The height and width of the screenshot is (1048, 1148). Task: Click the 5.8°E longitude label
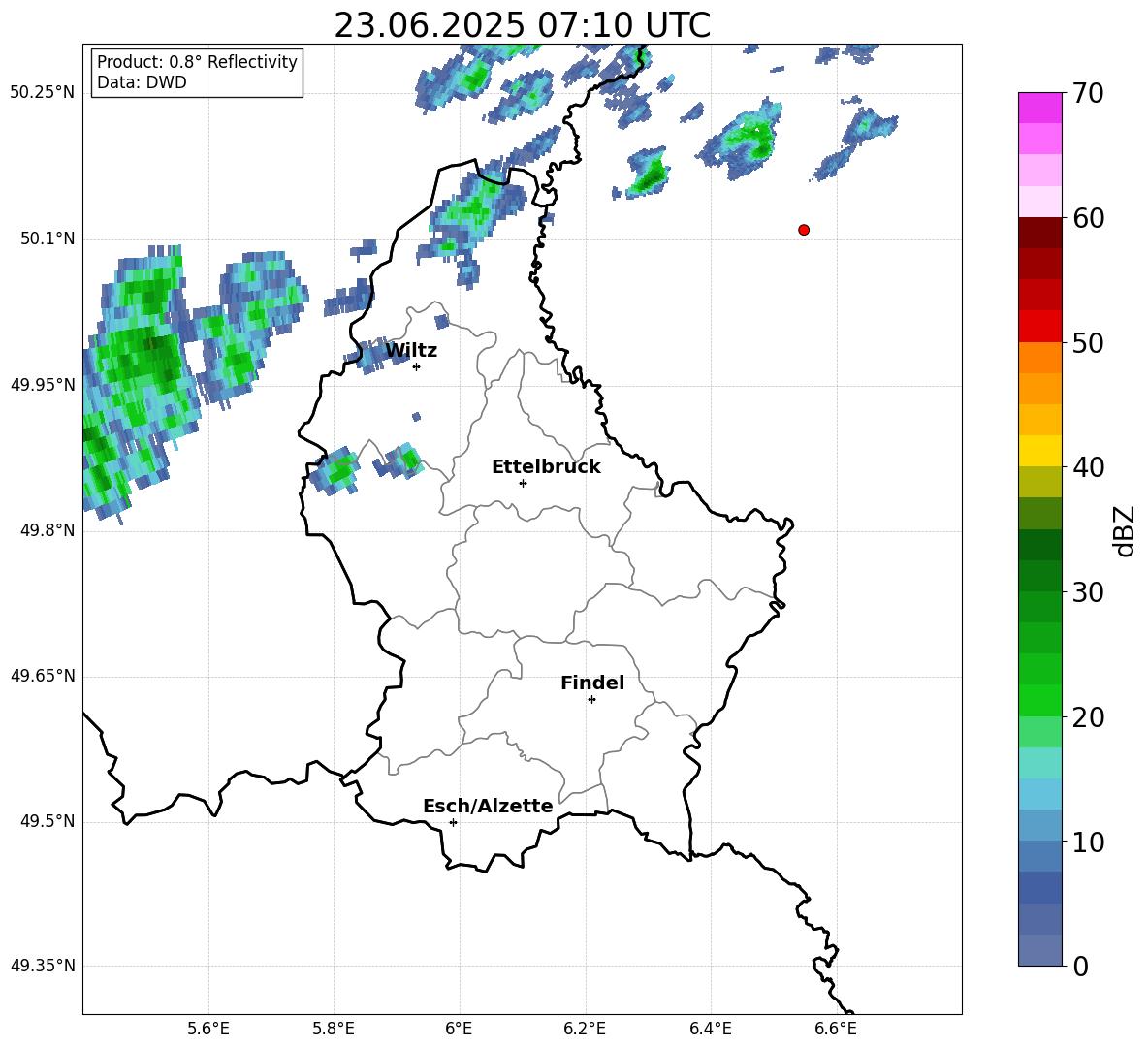pyautogui.click(x=334, y=1029)
